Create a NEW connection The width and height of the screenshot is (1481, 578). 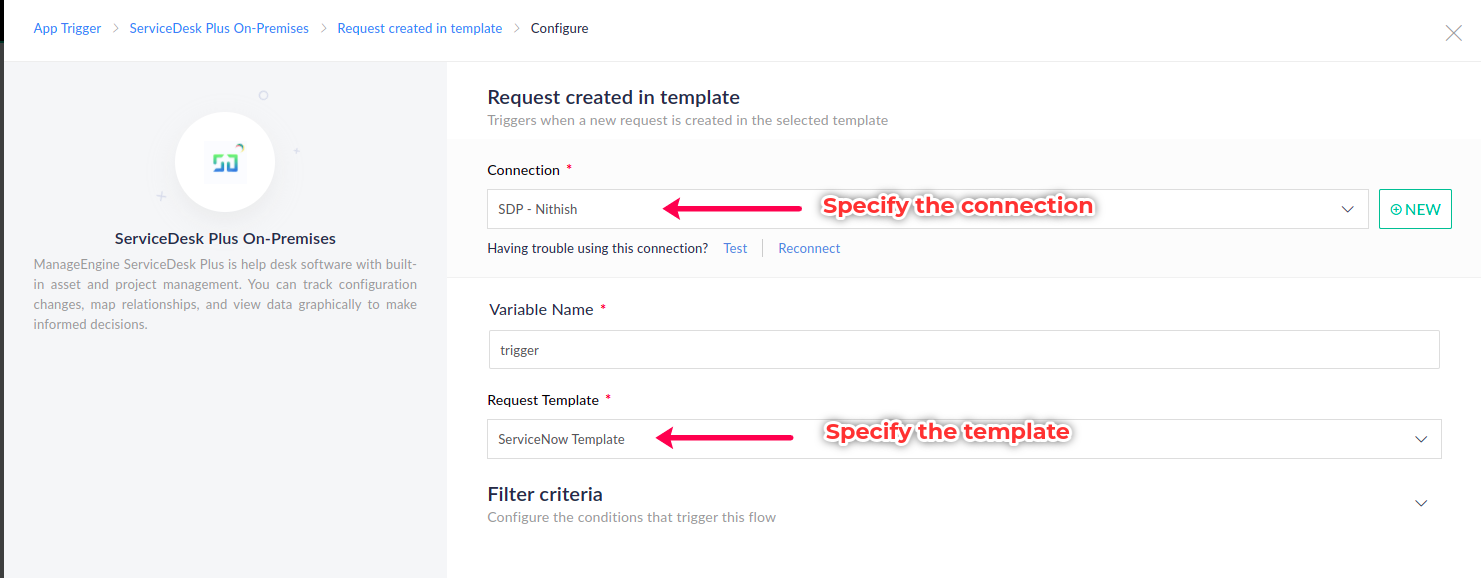pyautogui.click(x=1415, y=209)
